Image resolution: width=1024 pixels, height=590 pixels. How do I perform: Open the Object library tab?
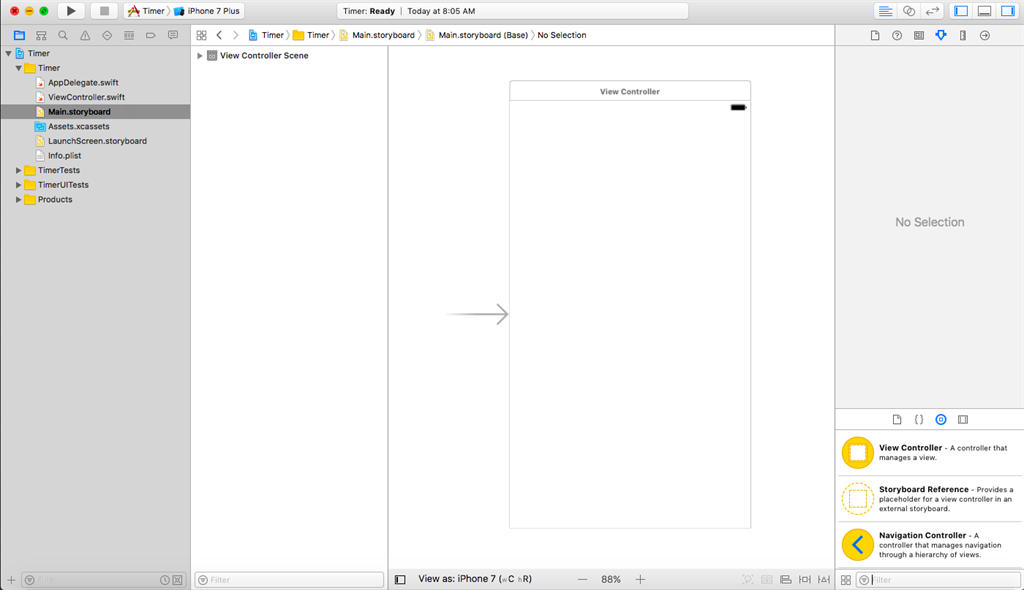(941, 419)
